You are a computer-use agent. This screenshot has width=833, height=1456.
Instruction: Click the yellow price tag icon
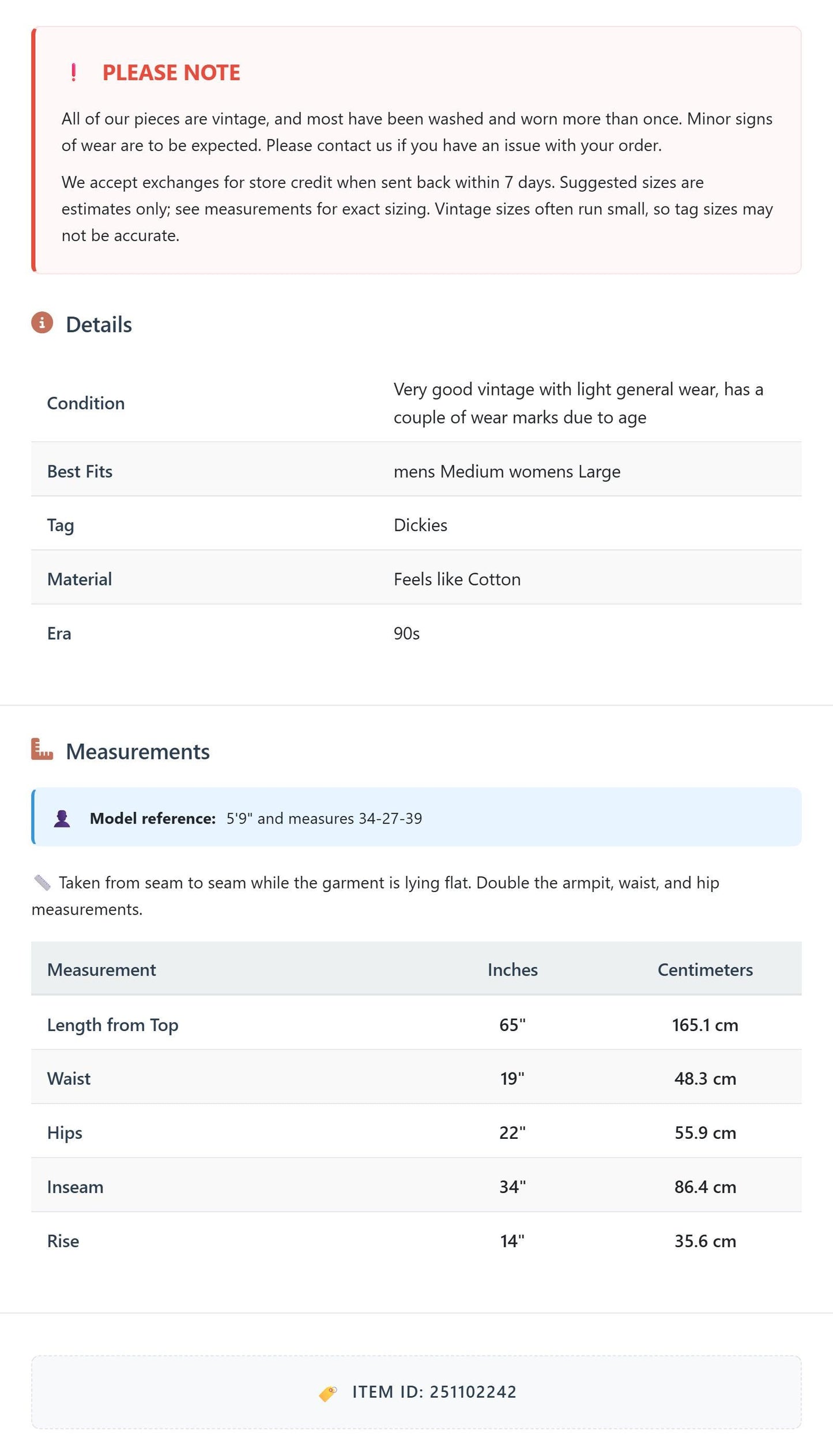coord(328,1393)
